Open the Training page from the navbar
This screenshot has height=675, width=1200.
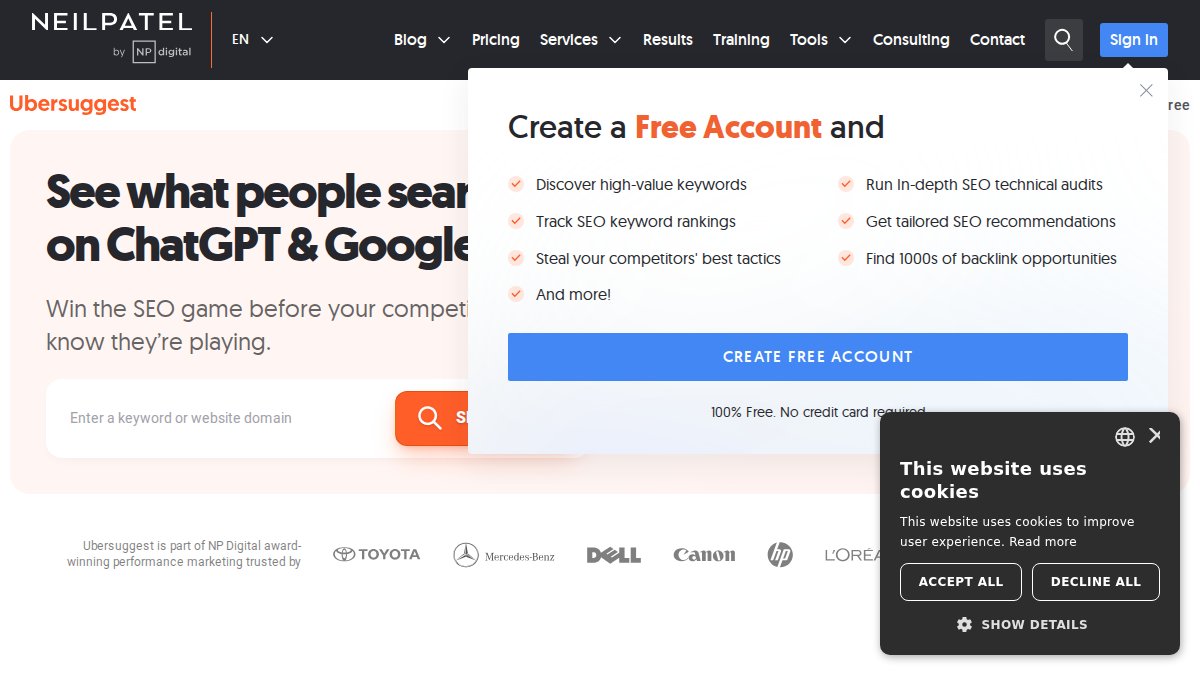point(741,40)
